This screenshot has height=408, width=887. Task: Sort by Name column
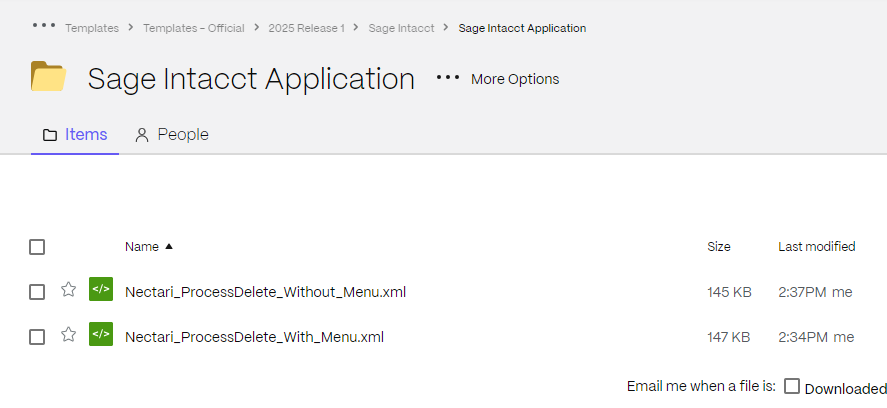pos(149,247)
